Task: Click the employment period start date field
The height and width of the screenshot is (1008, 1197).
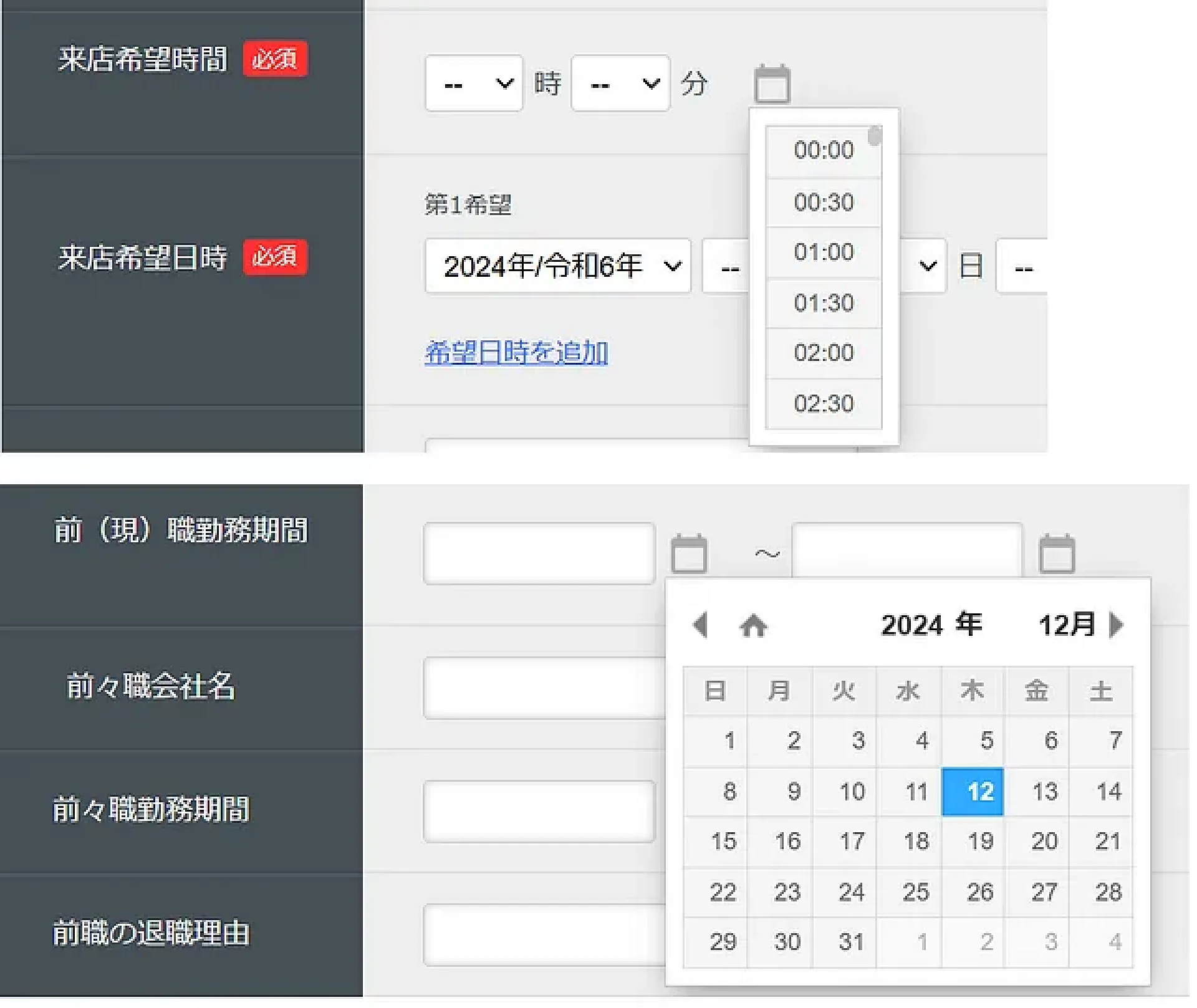Action: click(539, 554)
